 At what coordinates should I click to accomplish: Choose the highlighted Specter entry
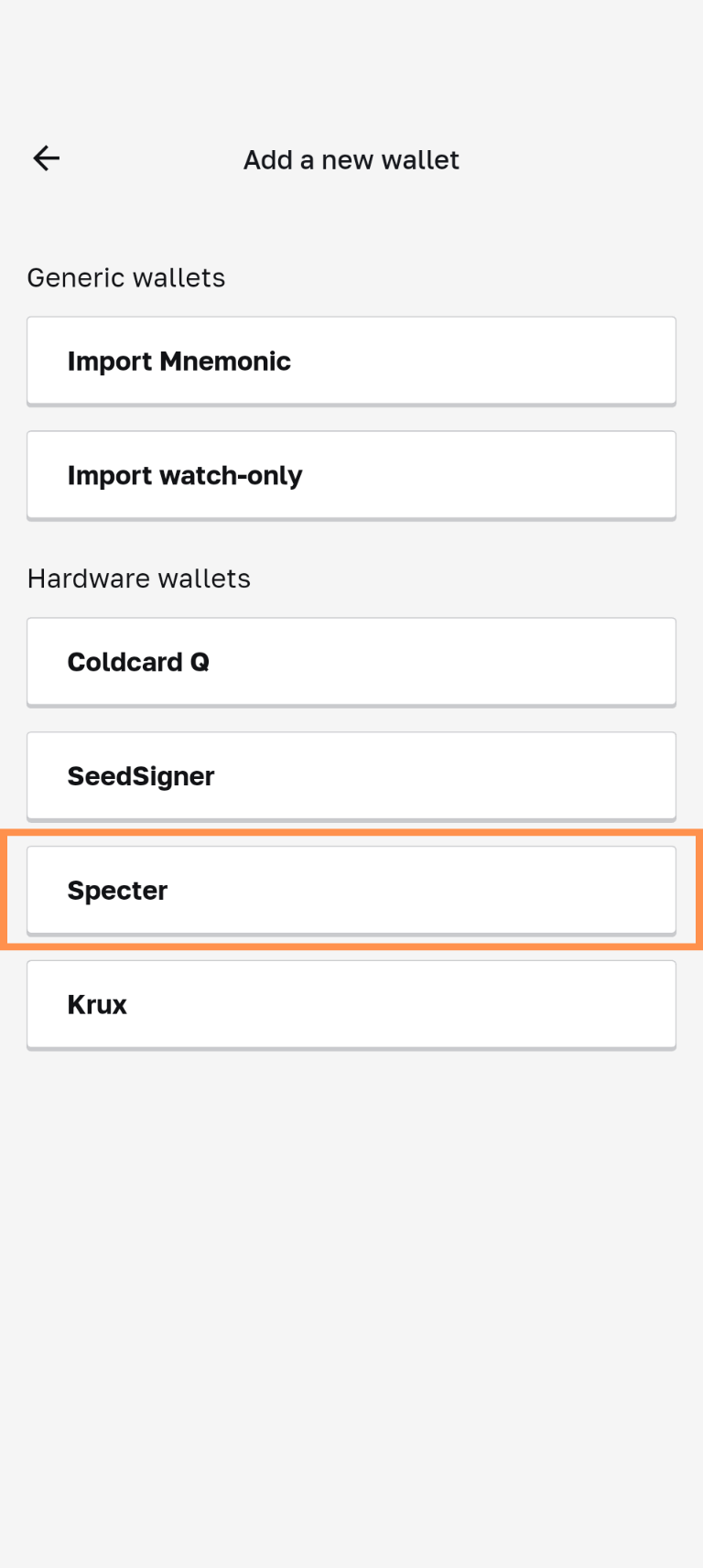coord(351,890)
